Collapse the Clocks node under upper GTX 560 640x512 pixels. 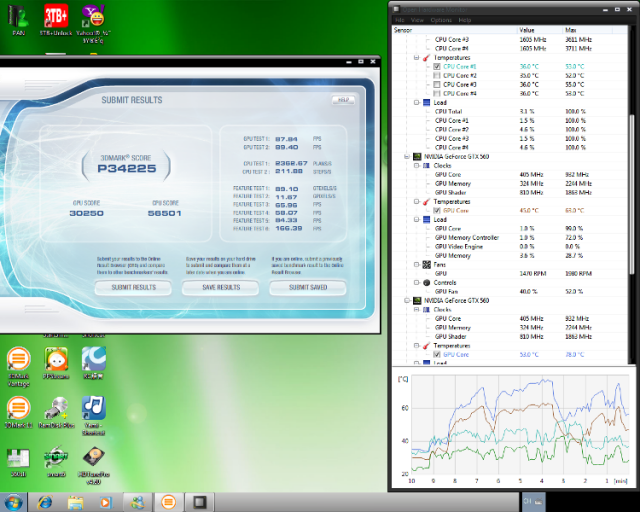(416, 165)
